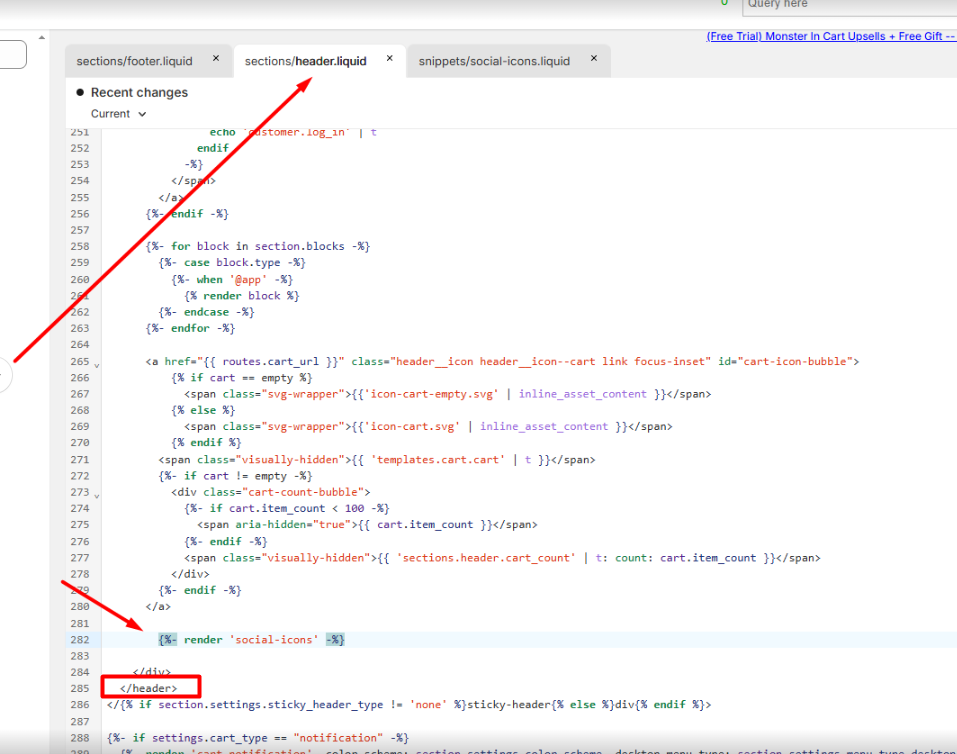Click the settings.cart_type notification line 288
Viewport: 957px width, 754px height.
click(258, 738)
